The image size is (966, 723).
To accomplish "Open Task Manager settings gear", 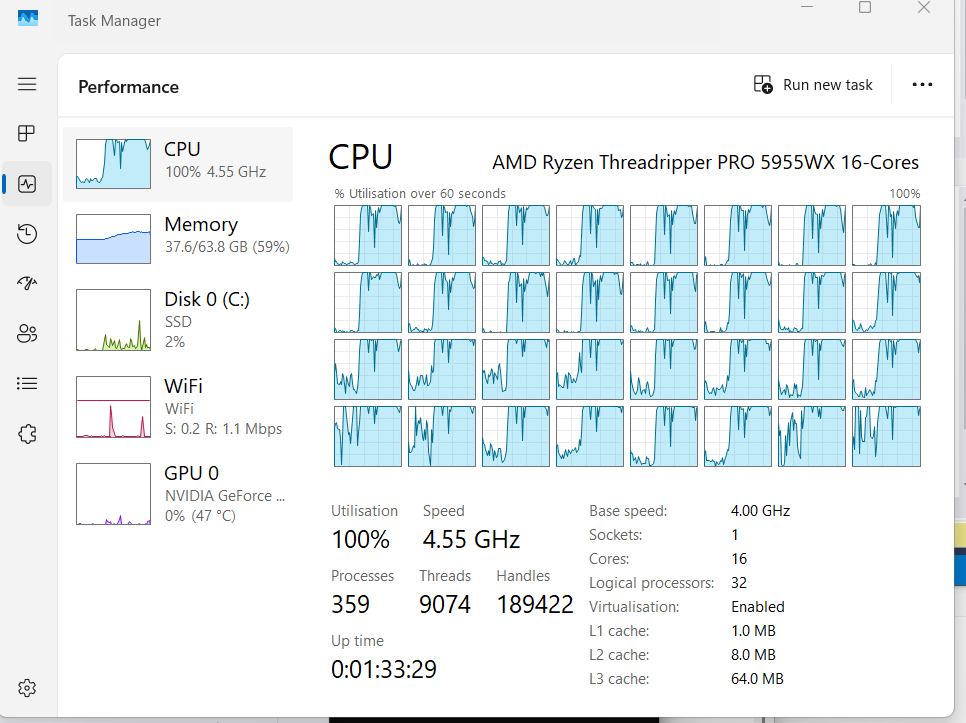I will point(27,688).
